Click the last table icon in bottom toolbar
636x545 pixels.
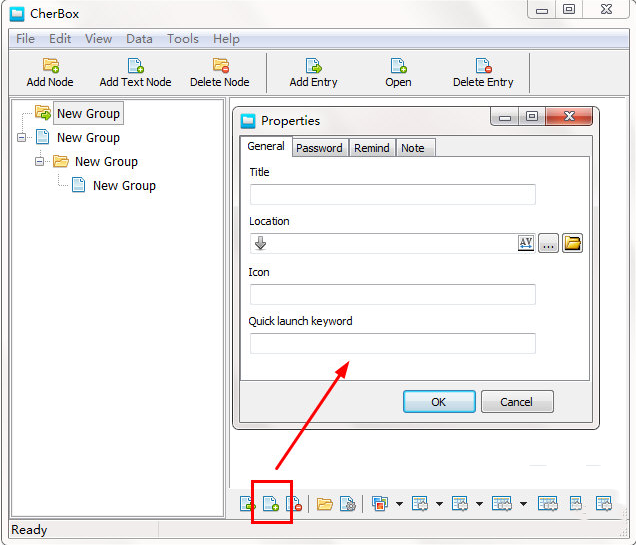[x=604, y=504]
